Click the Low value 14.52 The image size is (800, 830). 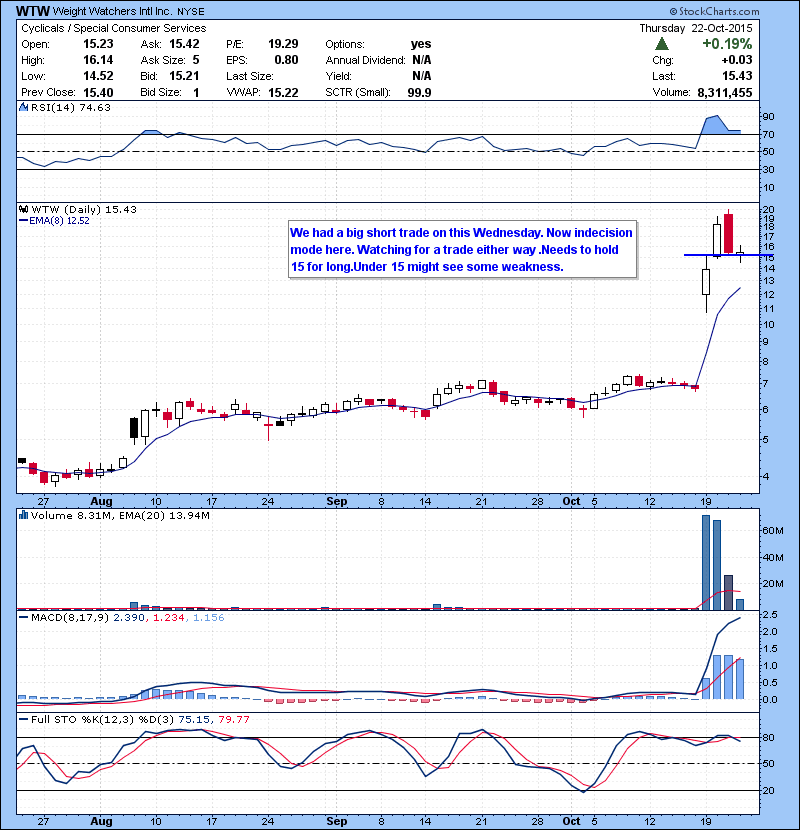point(98,76)
